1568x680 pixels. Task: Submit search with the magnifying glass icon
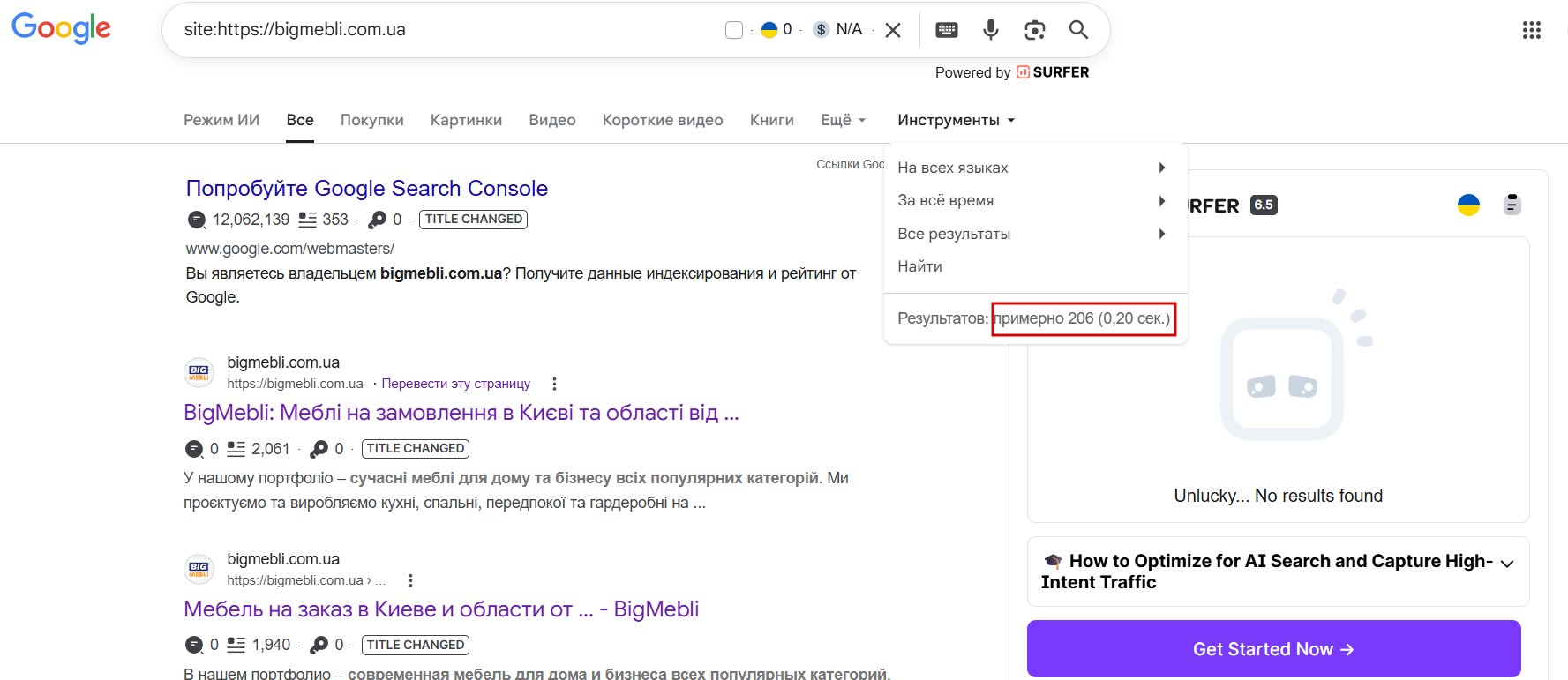pos(1078,30)
